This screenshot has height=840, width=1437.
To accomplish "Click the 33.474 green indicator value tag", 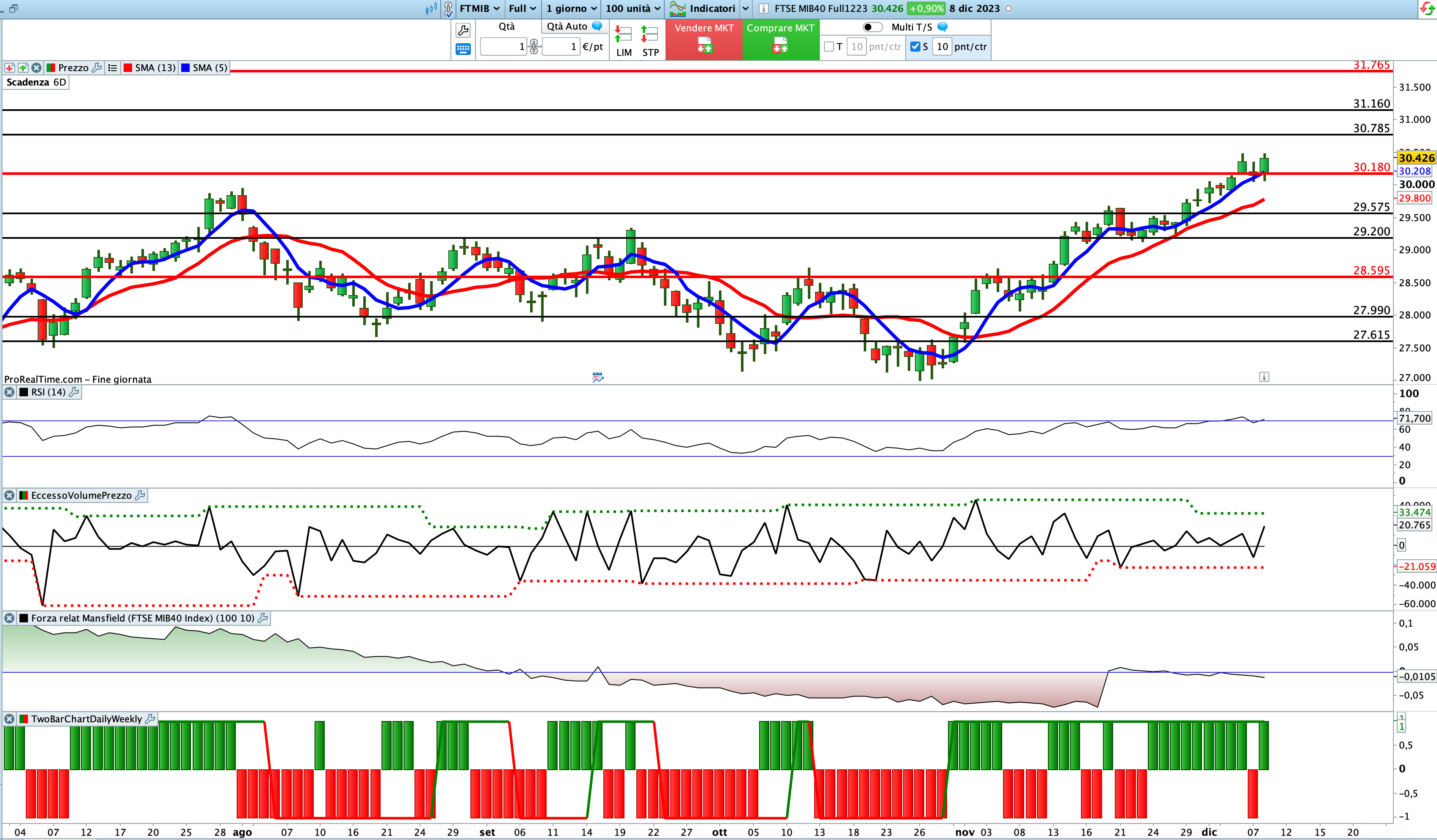I will 1415,512.
